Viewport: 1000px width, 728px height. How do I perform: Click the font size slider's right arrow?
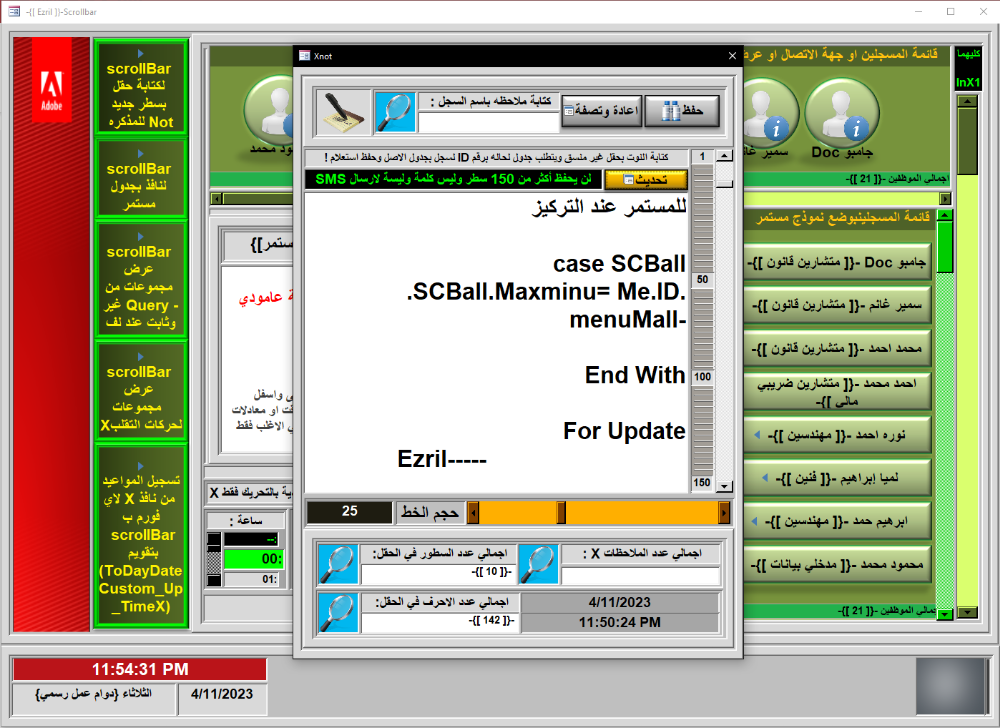pyautogui.click(x=724, y=512)
